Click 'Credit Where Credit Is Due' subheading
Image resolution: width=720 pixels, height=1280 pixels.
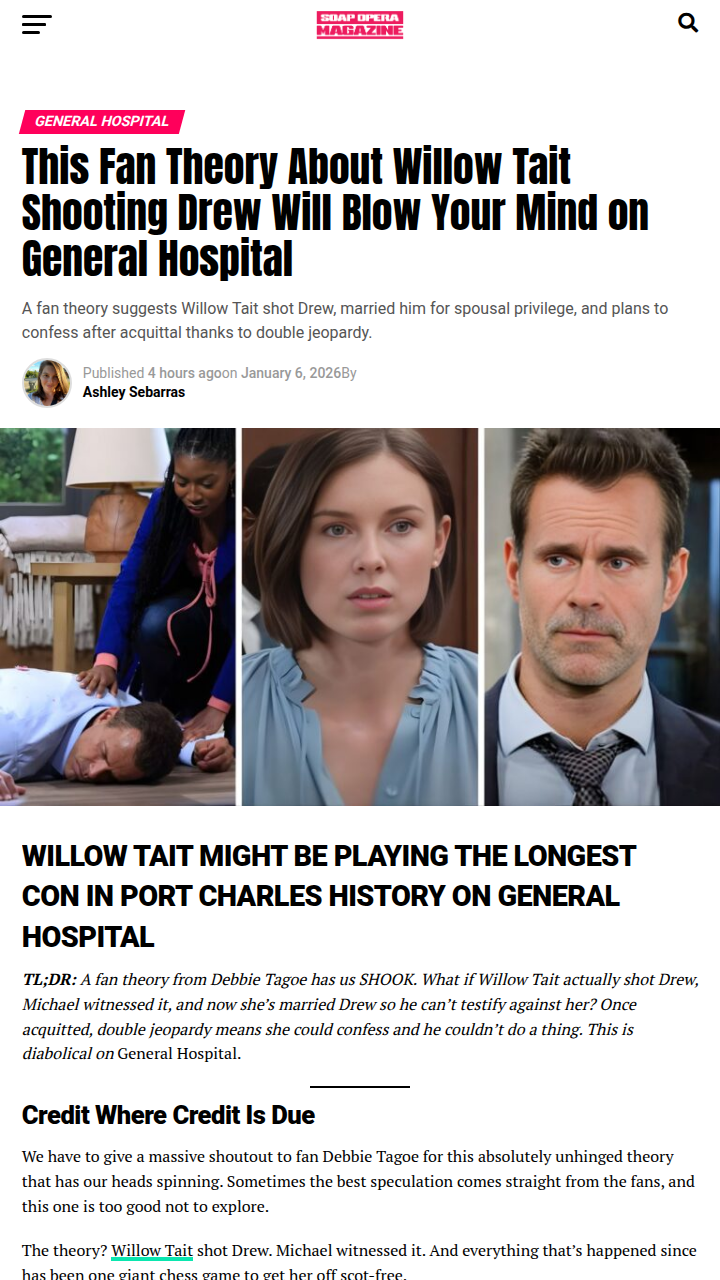[168, 1115]
